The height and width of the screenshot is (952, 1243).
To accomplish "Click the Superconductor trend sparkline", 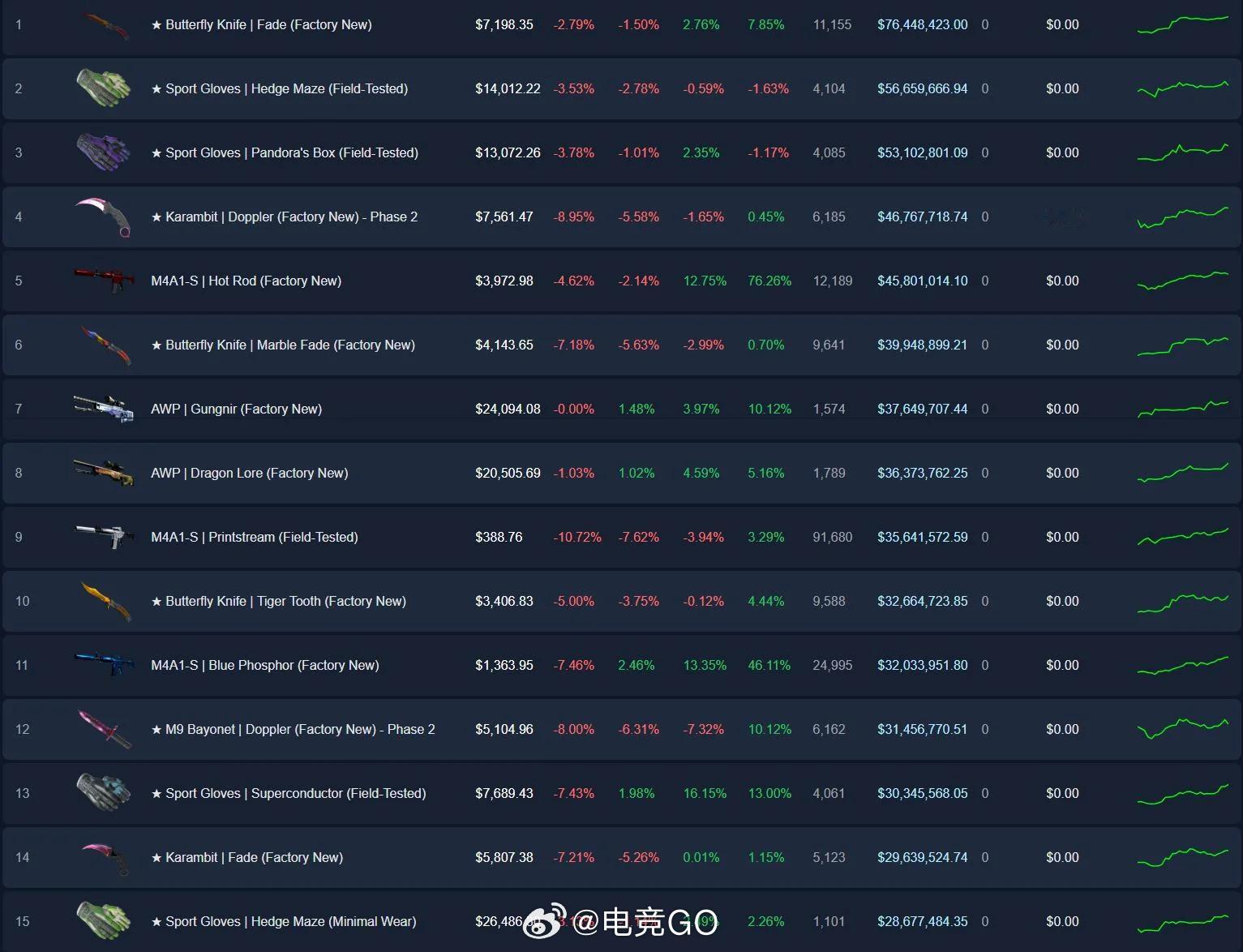I will [1183, 793].
